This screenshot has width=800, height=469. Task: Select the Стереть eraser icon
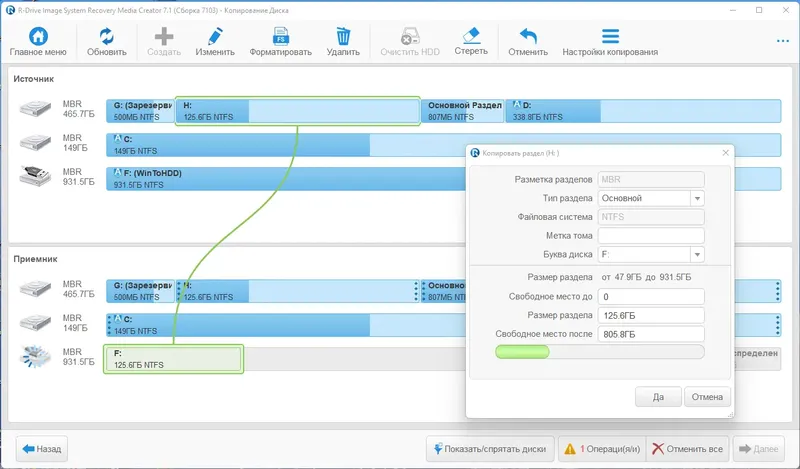click(471, 36)
